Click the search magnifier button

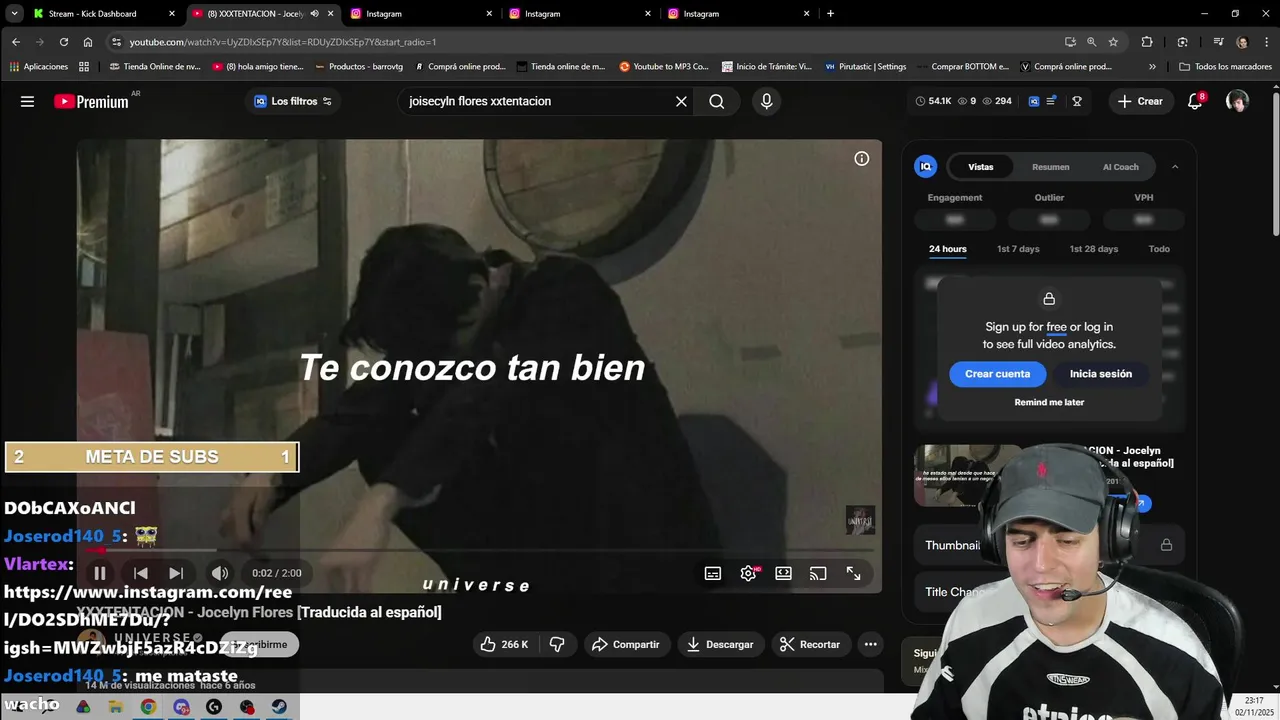pyautogui.click(x=717, y=101)
